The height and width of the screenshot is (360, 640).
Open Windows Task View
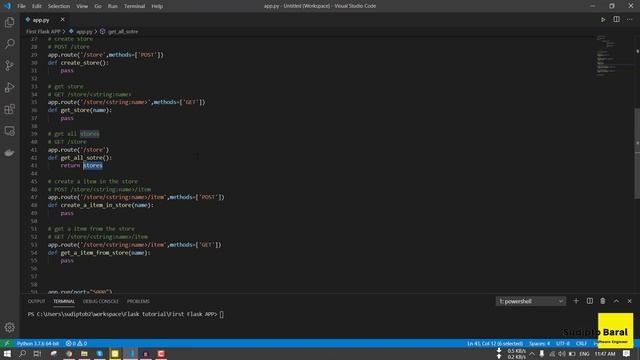[x=37, y=353]
